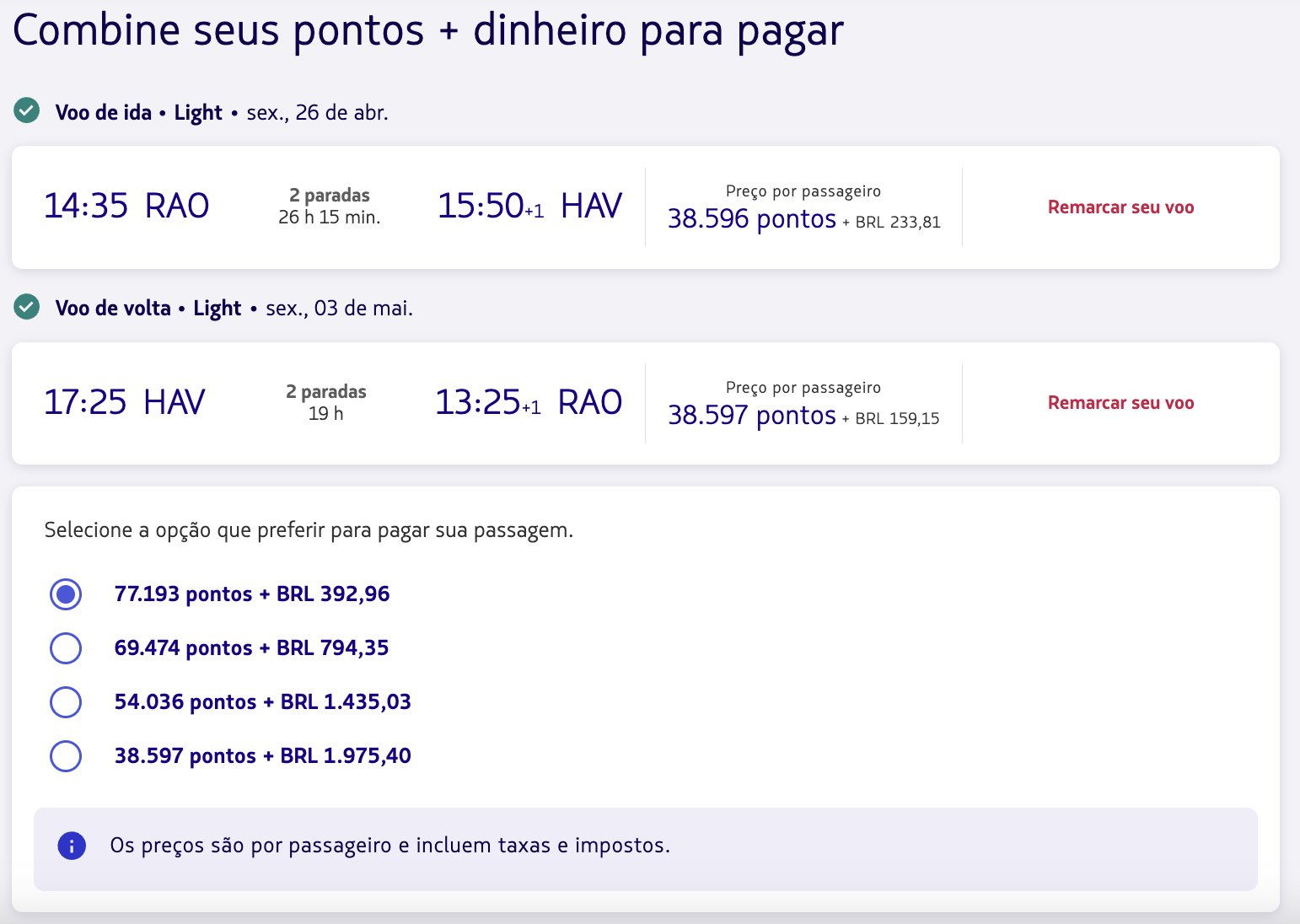Click Remarcar seu voo for outbound flight RAO-HAV
The width and height of the screenshot is (1300, 924).
click(1120, 207)
